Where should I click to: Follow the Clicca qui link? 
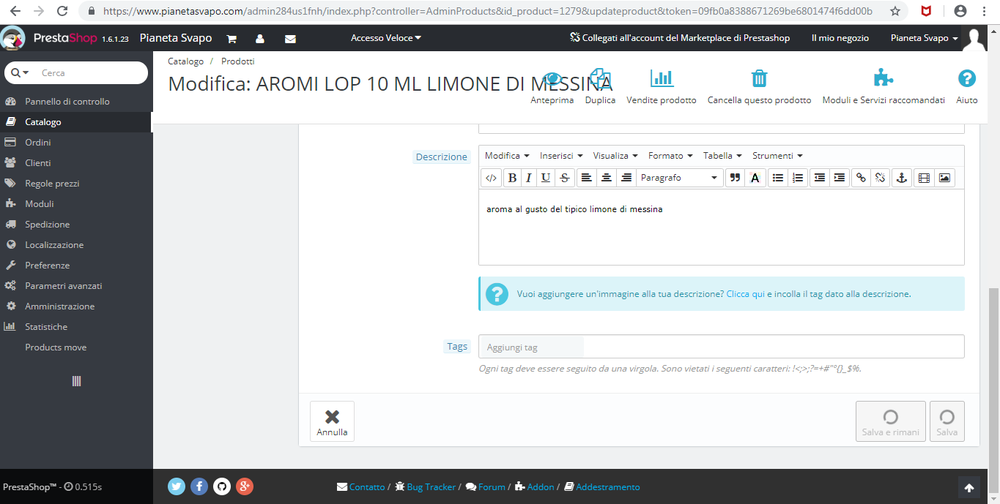(x=746, y=294)
